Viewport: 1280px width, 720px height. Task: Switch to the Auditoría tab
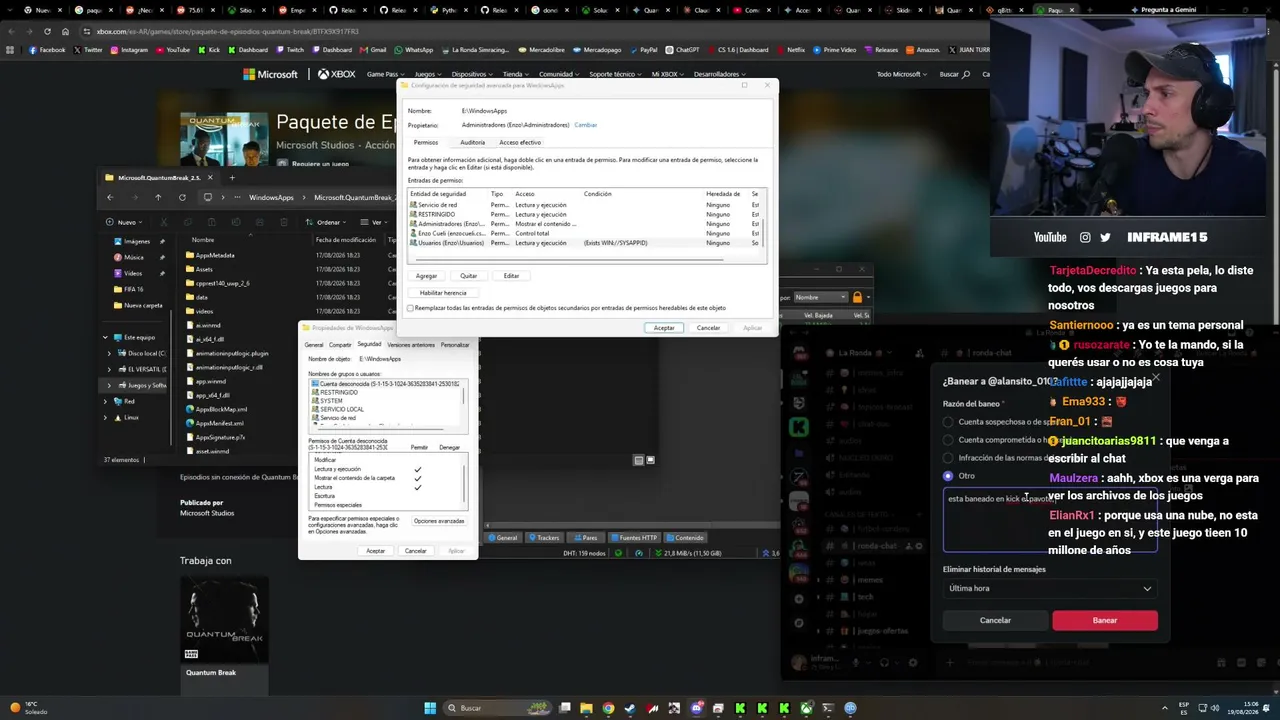472,142
